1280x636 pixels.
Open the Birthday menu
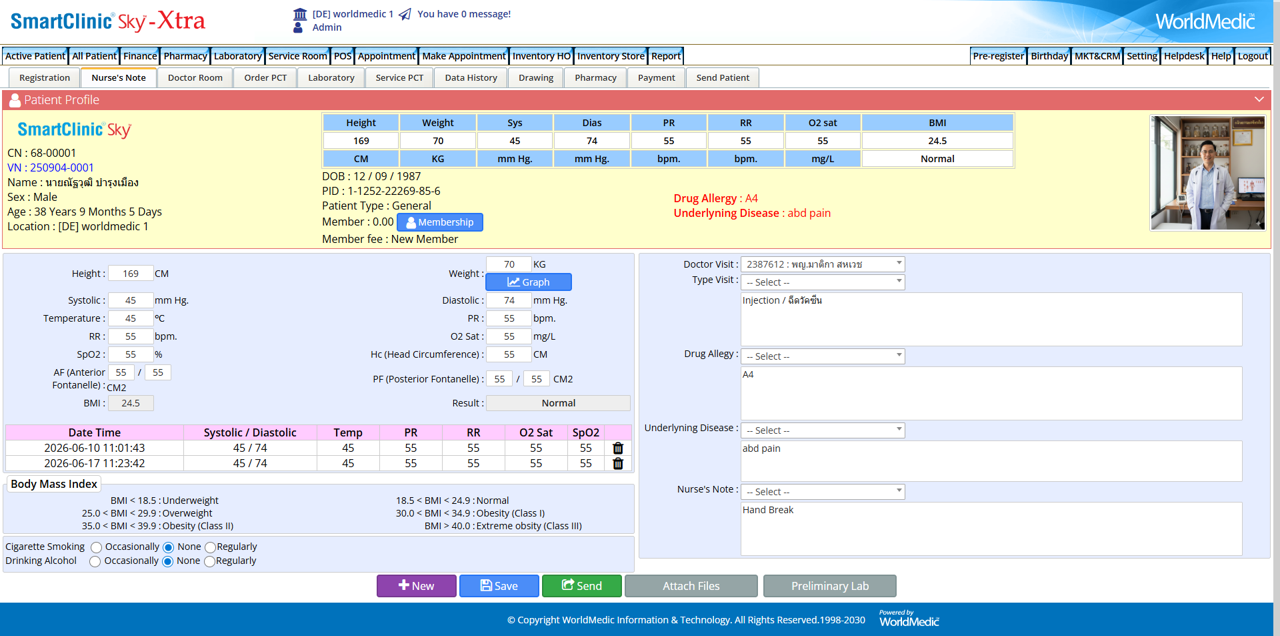pos(1049,56)
